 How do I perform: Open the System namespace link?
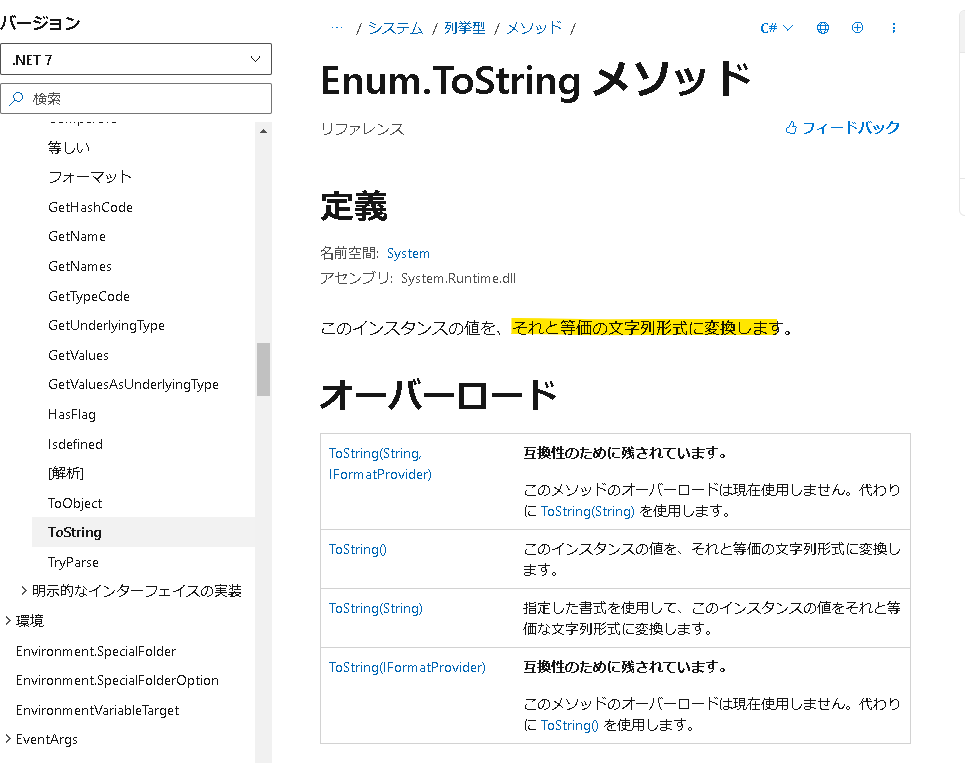coord(408,253)
